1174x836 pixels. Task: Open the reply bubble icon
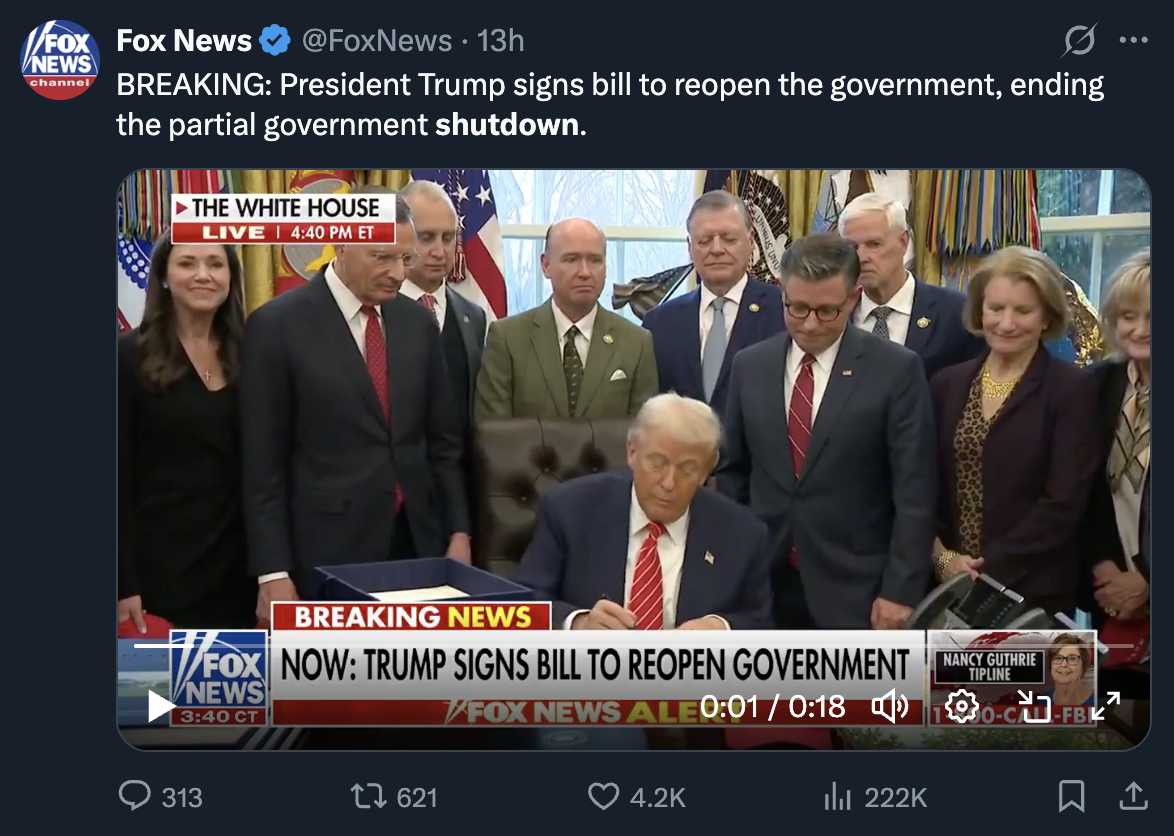tap(136, 797)
